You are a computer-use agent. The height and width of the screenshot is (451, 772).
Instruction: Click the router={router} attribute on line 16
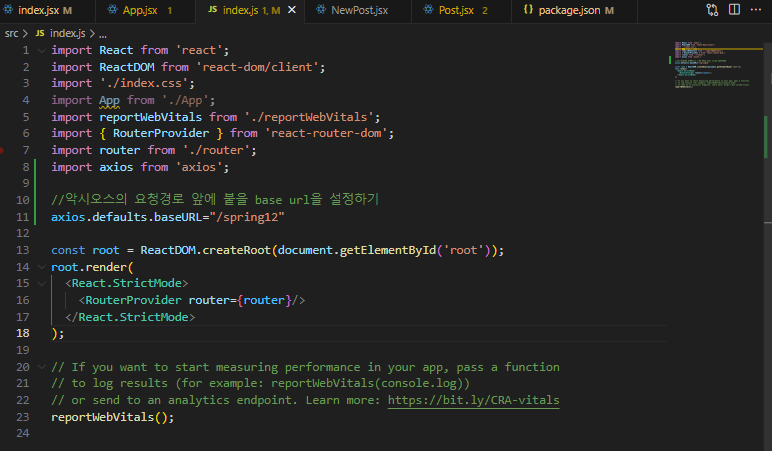click(240, 300)
